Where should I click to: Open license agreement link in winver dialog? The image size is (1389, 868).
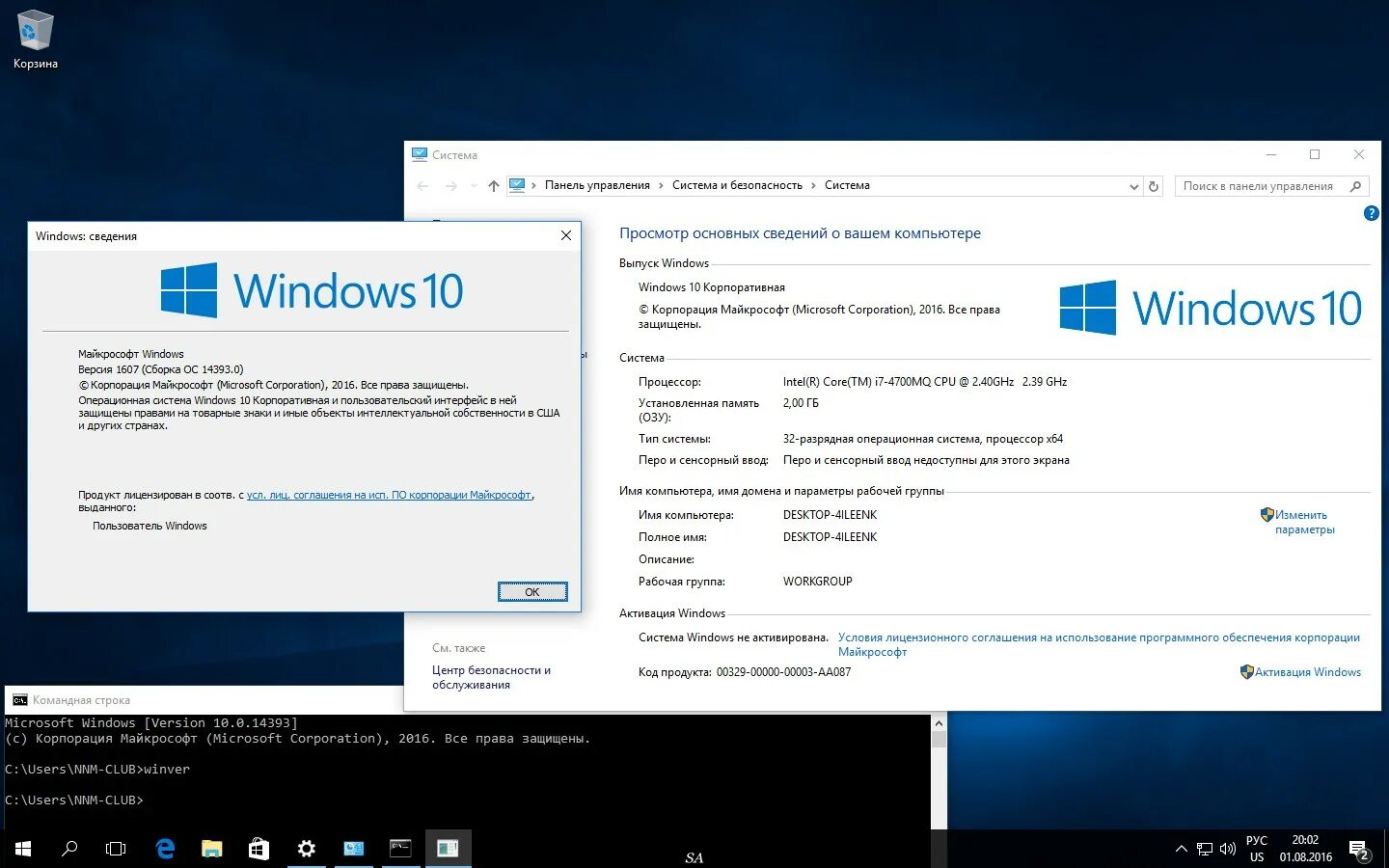coord(389,495)
